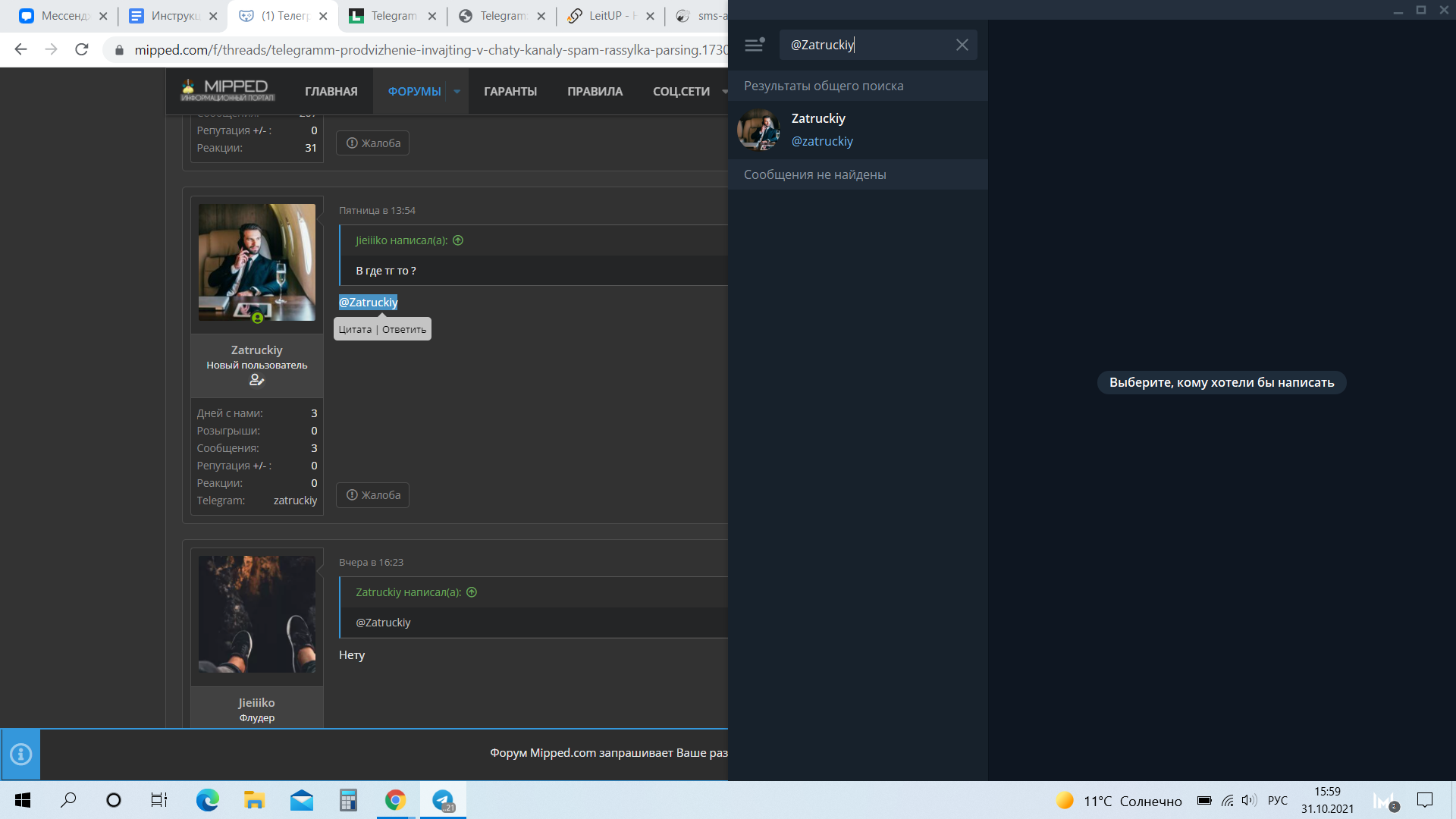Click highlighted @Zatruckiy text in post
Image resolution: width=1456 pixels, height=819 pixels.
(369, 303)
